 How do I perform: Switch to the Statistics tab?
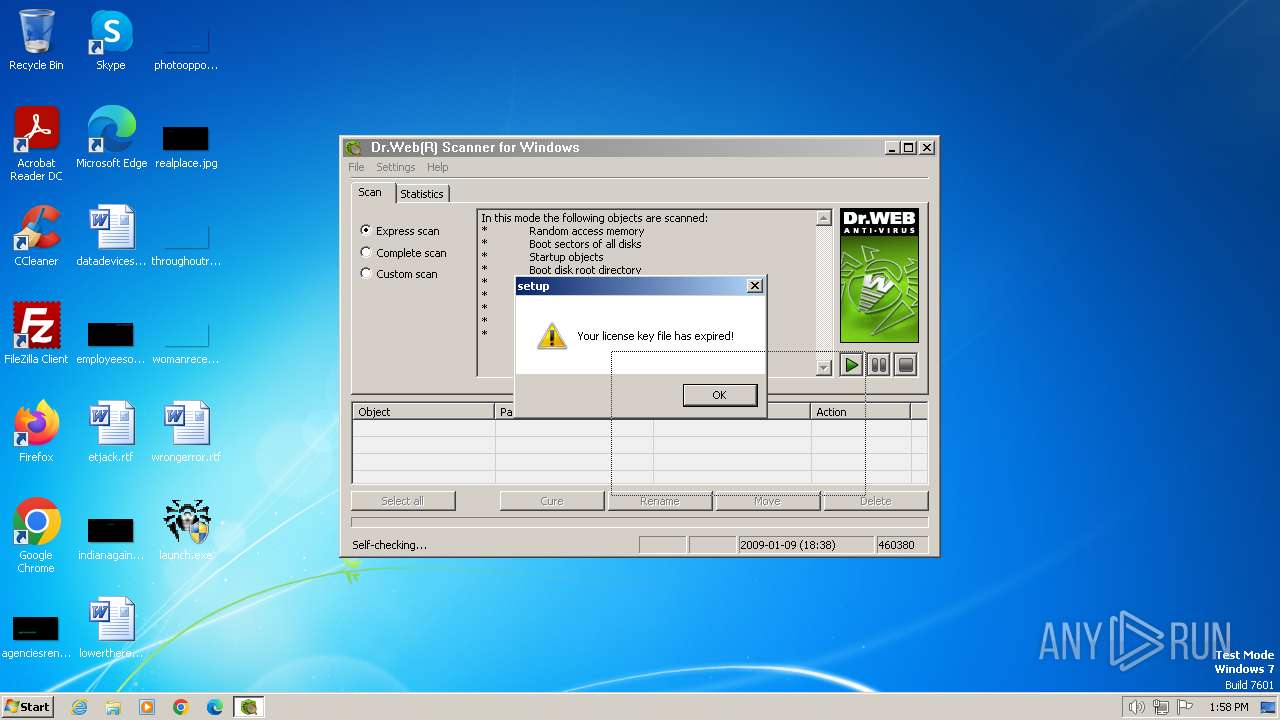tap(422, 194)
